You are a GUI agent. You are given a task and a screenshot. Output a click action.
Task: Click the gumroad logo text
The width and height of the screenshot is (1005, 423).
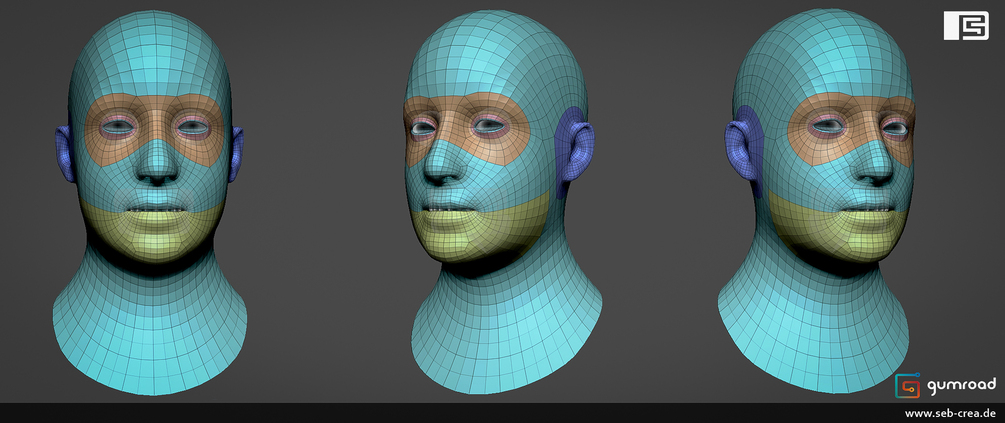pyautogui.click(x=961, y=386)
